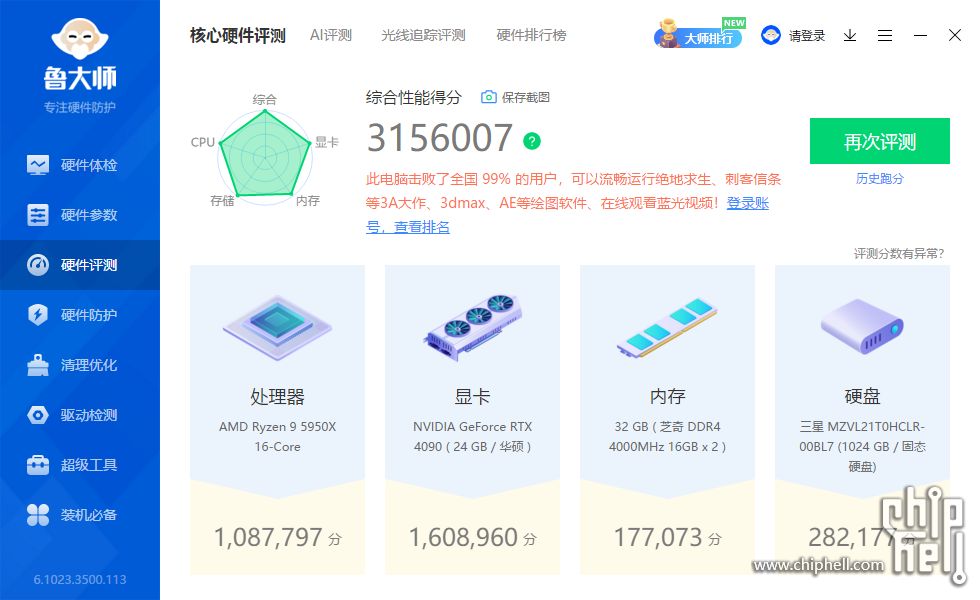
Task: Click the camera icon beside 保存截图
Action: [x=489, y=97]
